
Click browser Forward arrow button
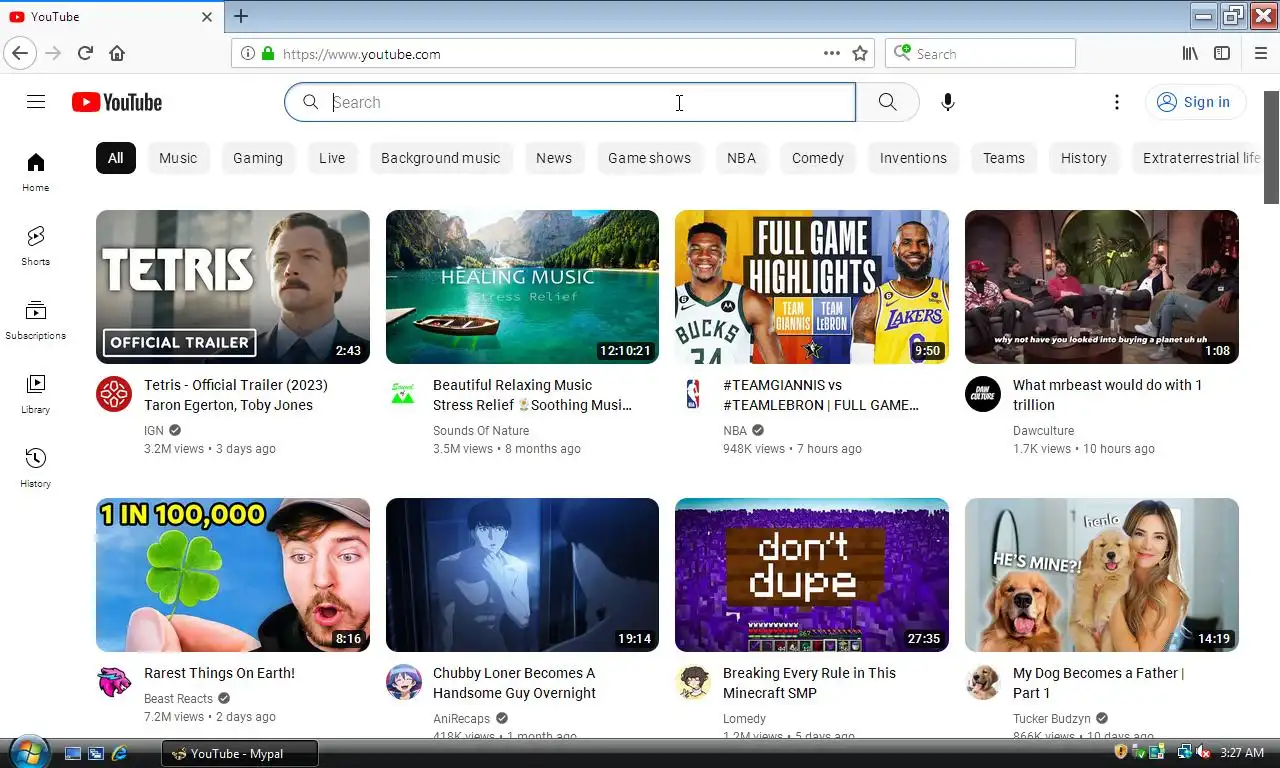(53, 53)
